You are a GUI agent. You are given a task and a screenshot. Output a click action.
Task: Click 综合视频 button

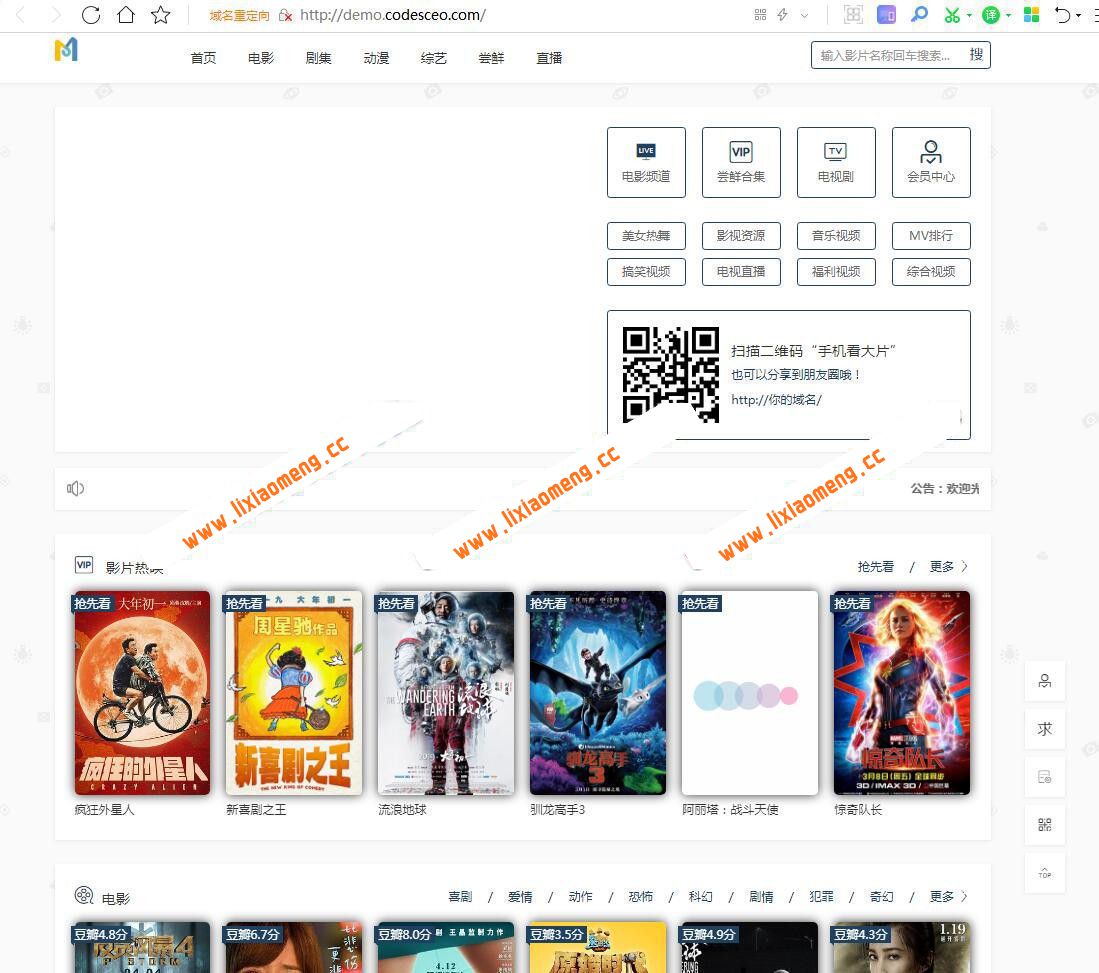[931, 272]
